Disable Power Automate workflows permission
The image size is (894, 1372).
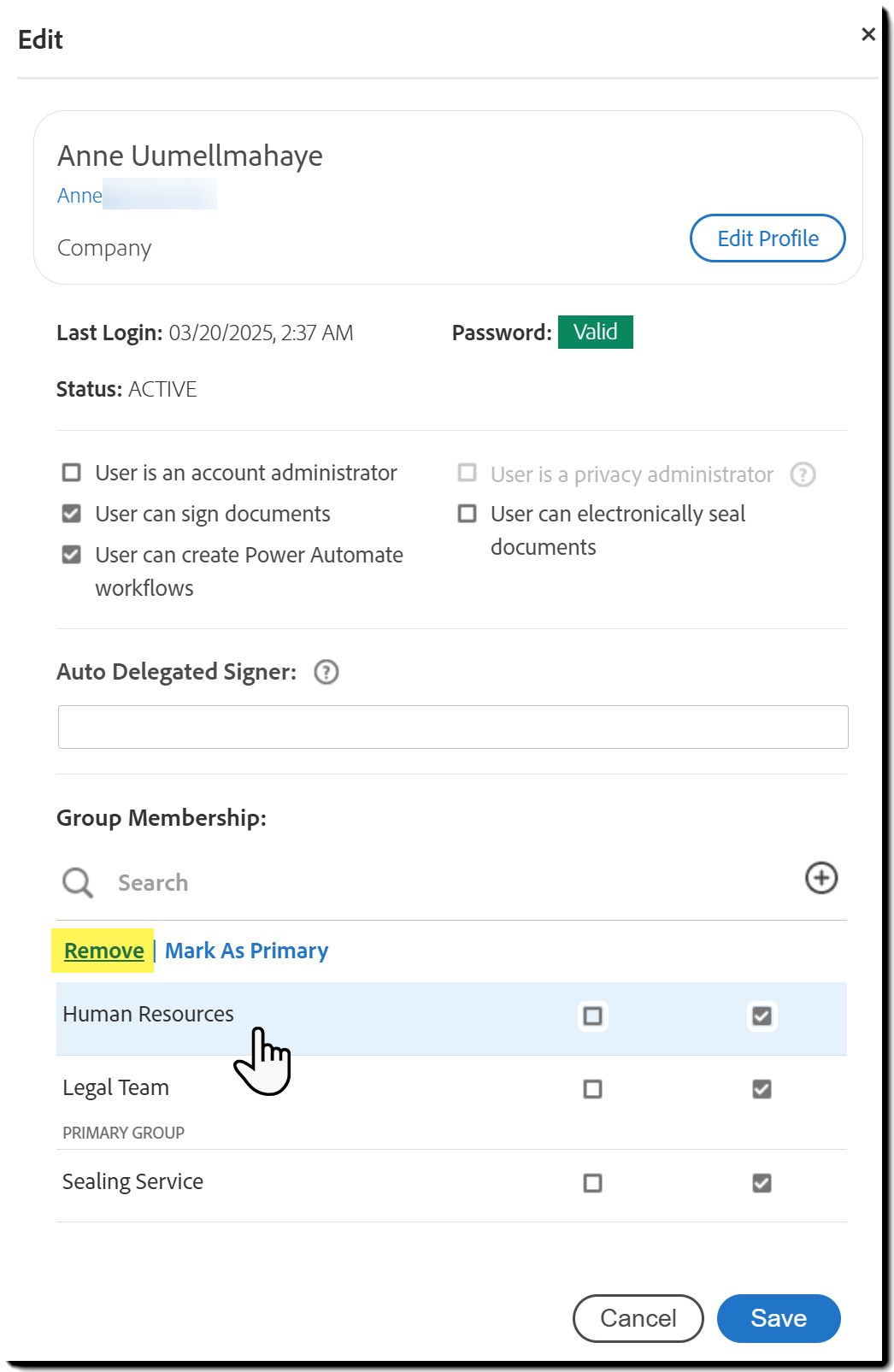click(x=72, y=555)
